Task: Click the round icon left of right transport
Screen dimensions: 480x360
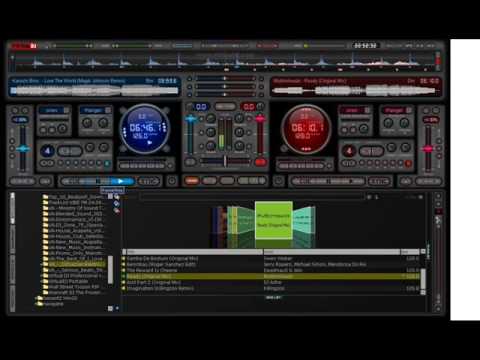Action: 278,181
